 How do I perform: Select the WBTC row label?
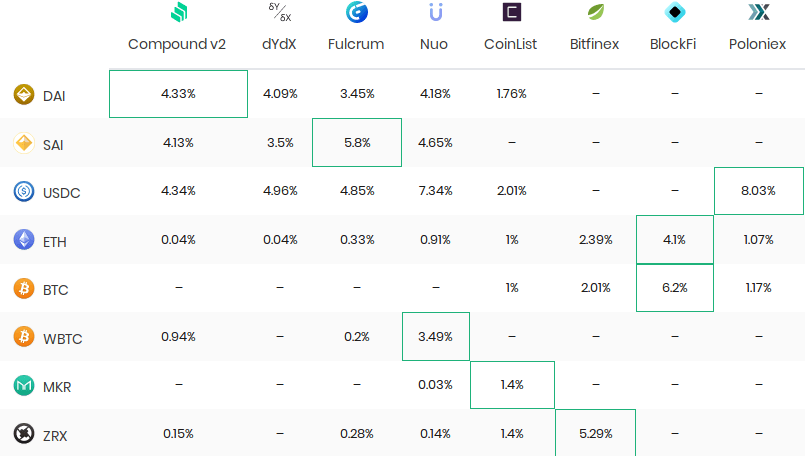click(x=62, y=338)
